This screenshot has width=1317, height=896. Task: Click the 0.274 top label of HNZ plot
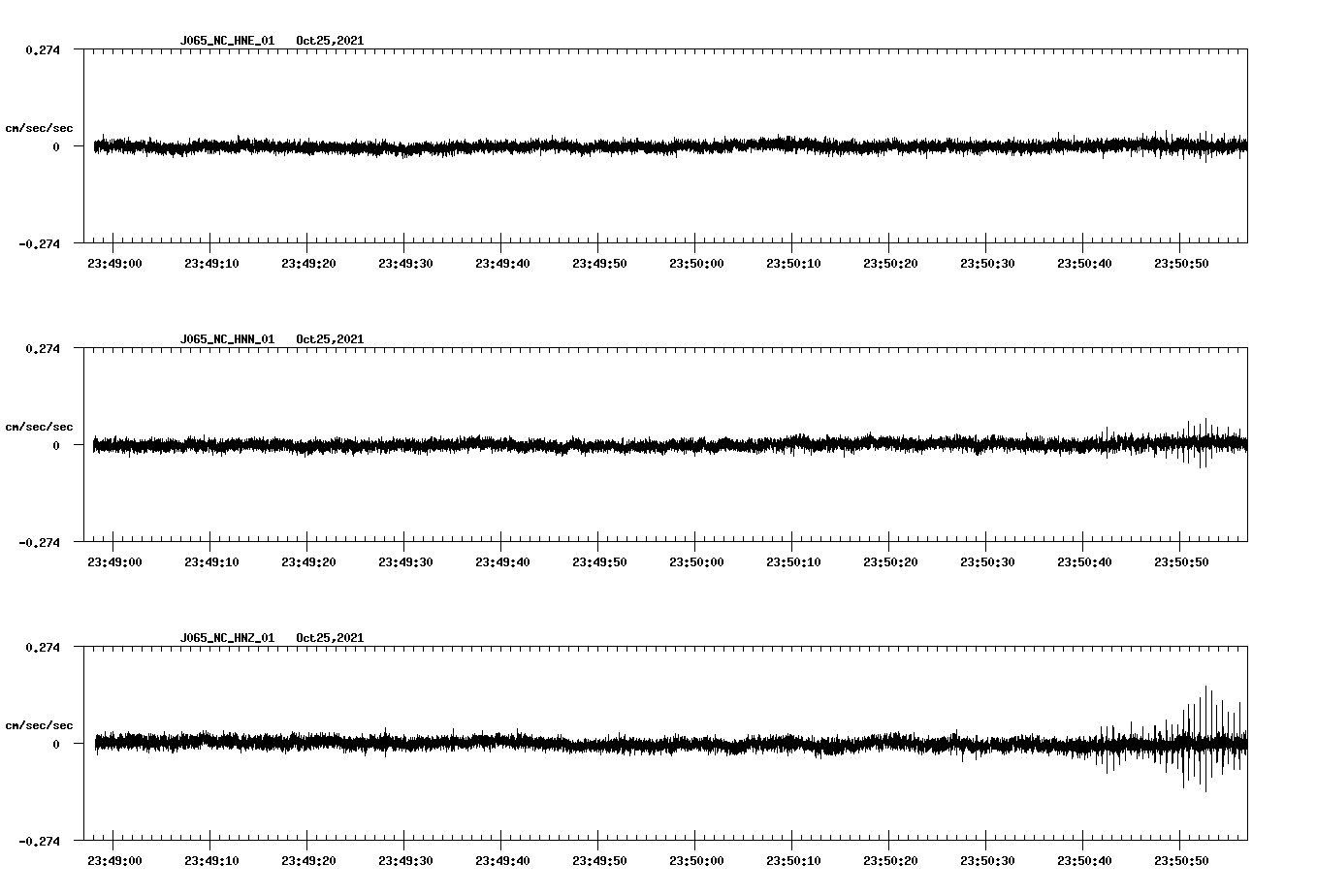pos(42,647)
